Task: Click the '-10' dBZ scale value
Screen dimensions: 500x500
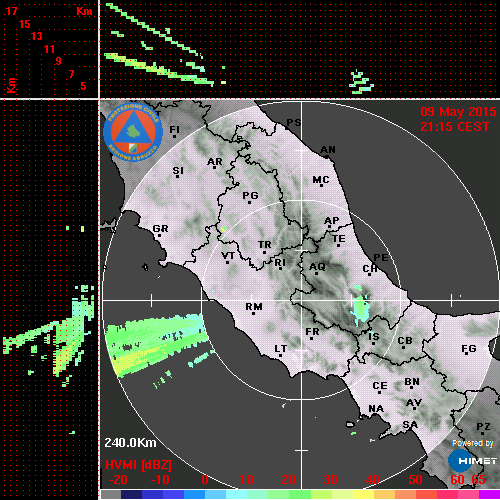Action: pyautogui.click(x=160, y=480)
